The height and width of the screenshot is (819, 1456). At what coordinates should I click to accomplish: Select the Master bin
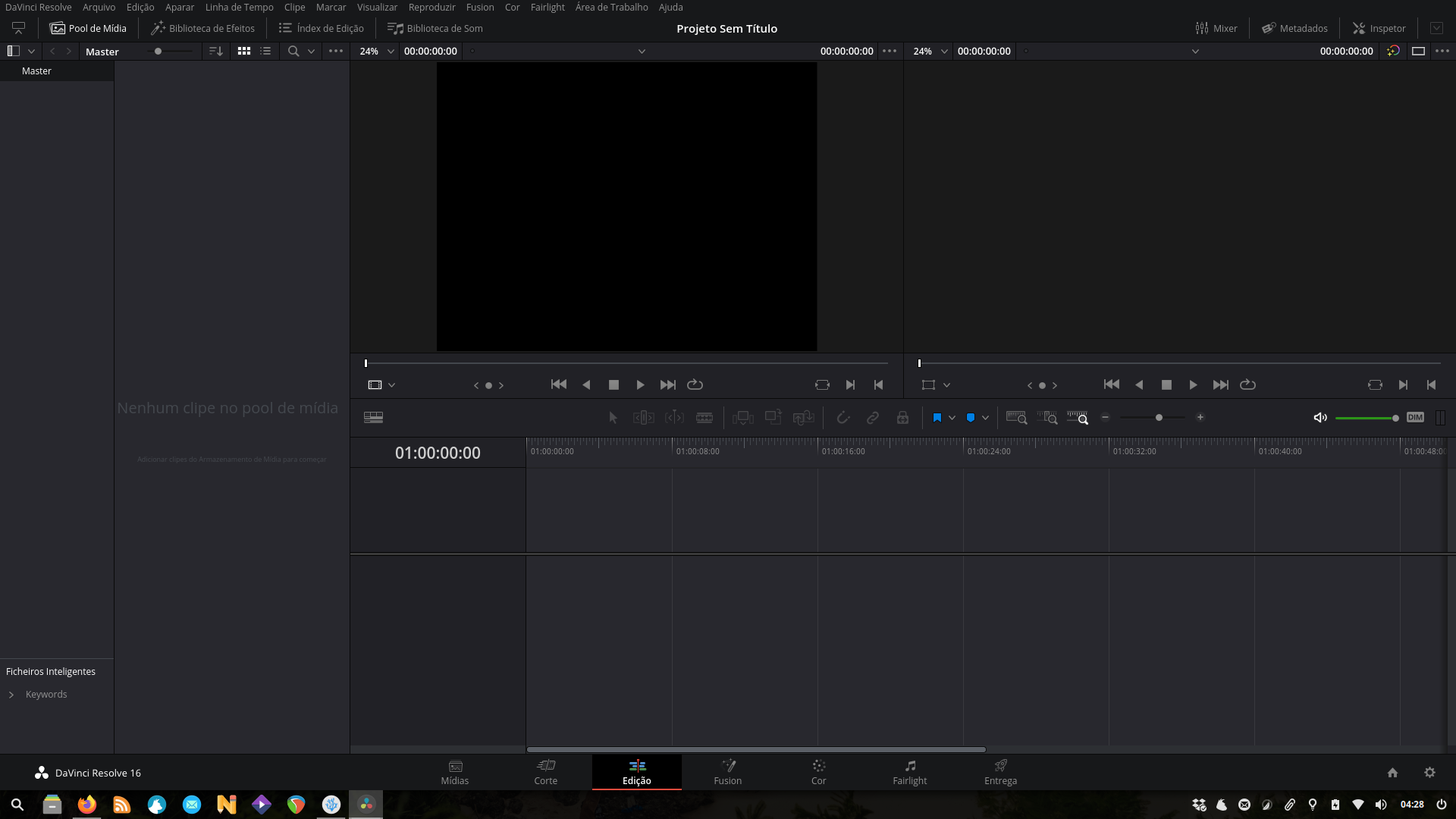pos(57,71)
